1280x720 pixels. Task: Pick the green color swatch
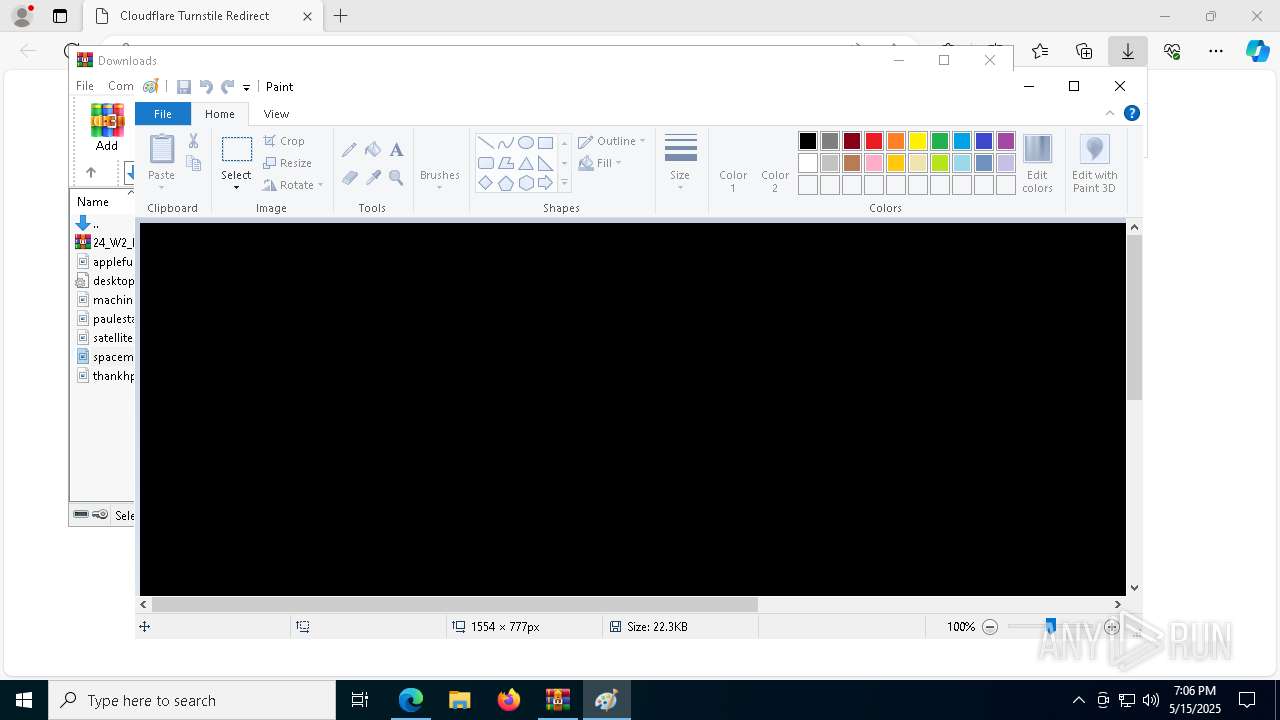(x=940, y=141)
